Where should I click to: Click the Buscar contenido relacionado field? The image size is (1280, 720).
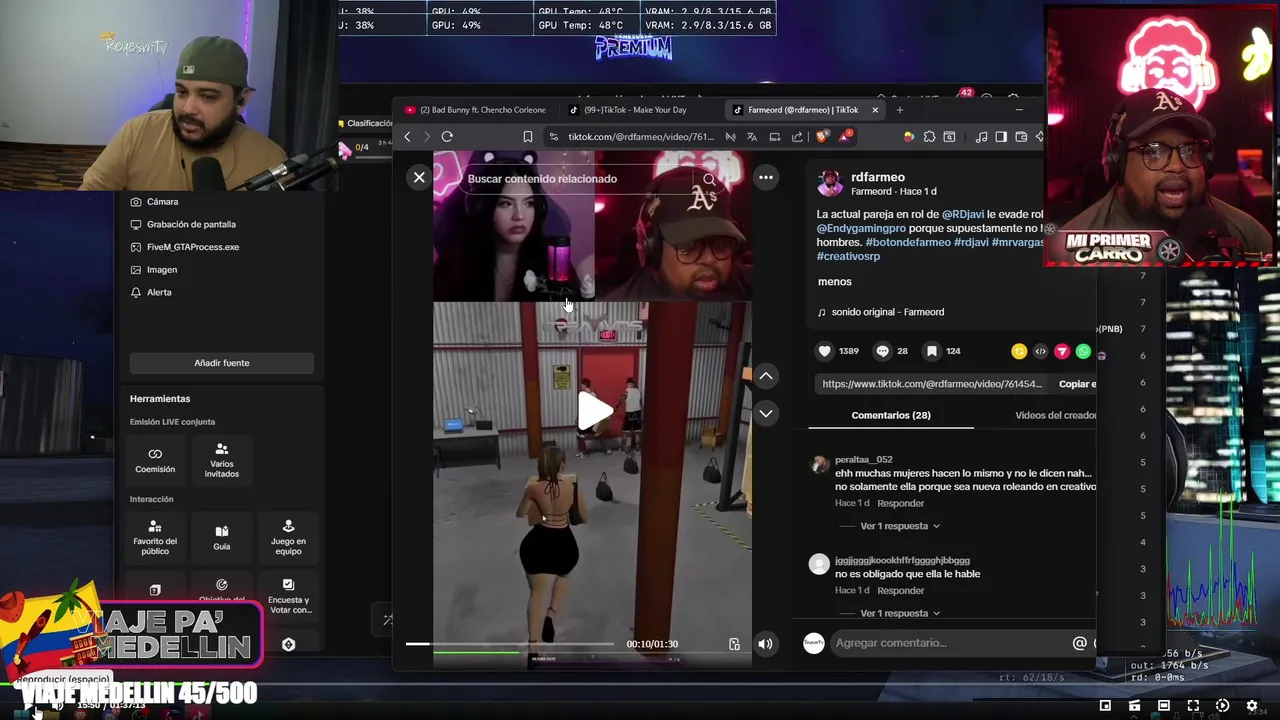(580, 179)
